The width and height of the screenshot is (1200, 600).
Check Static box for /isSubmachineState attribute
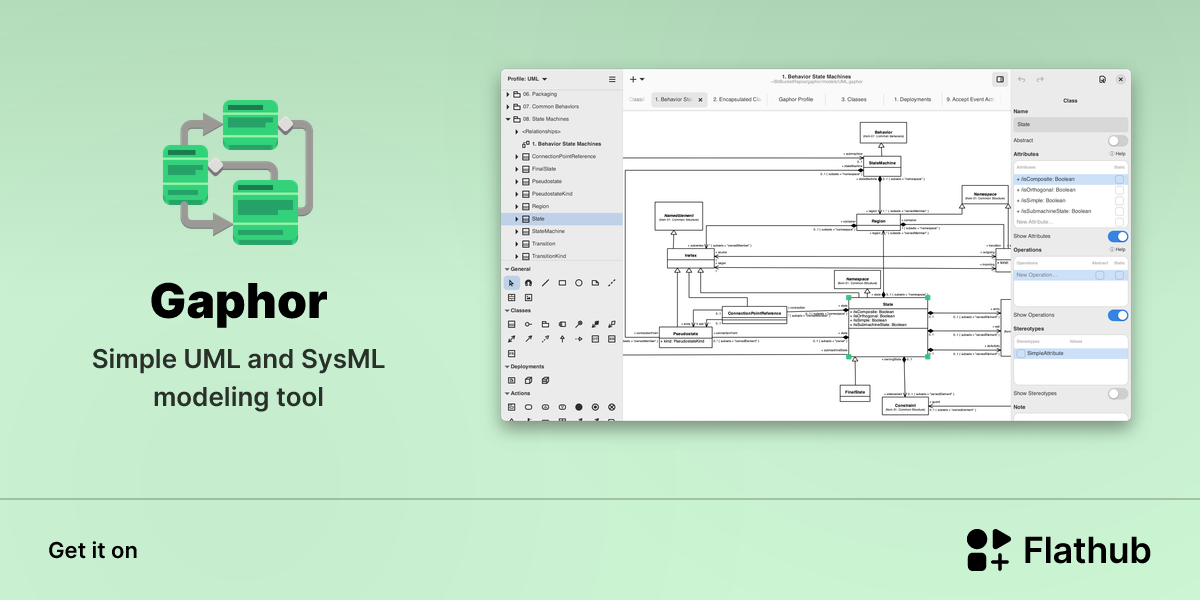(x=1120, y=211)
